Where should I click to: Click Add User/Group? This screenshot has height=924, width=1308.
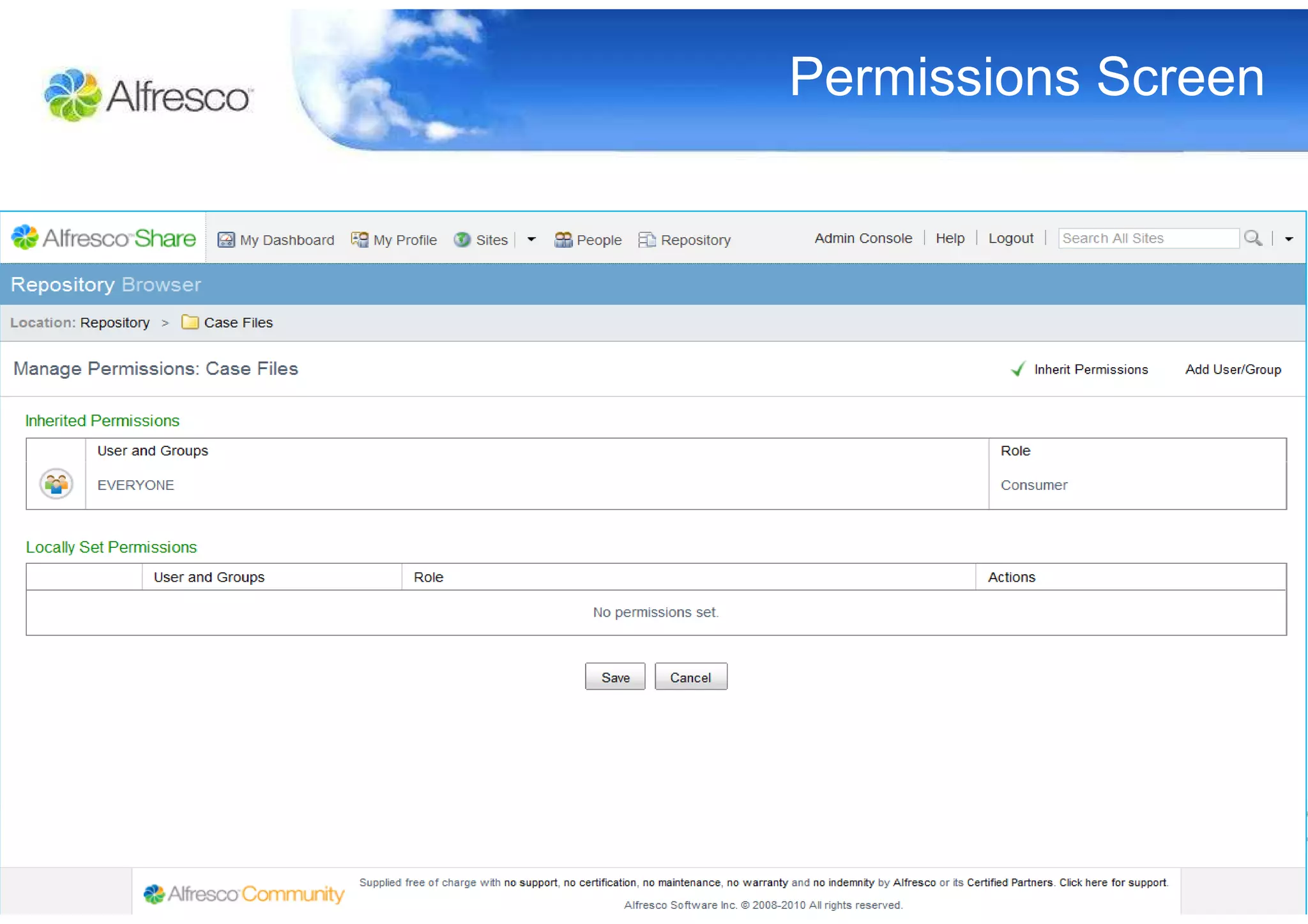click(1233, 369)
